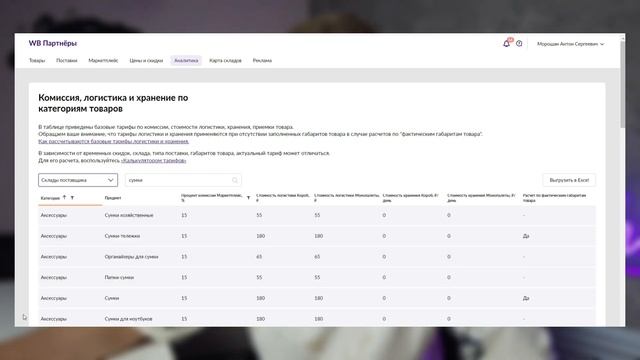Select the Папки сумки cell
The height and width of the screenshot is (360, 640).
point(119,277)
